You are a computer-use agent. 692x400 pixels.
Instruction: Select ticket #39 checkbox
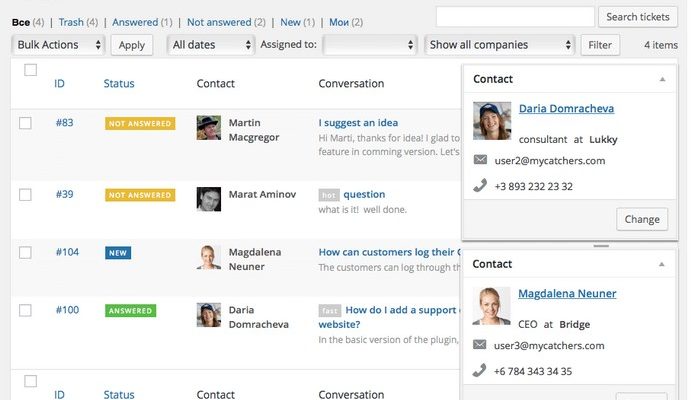click(26, 194)
